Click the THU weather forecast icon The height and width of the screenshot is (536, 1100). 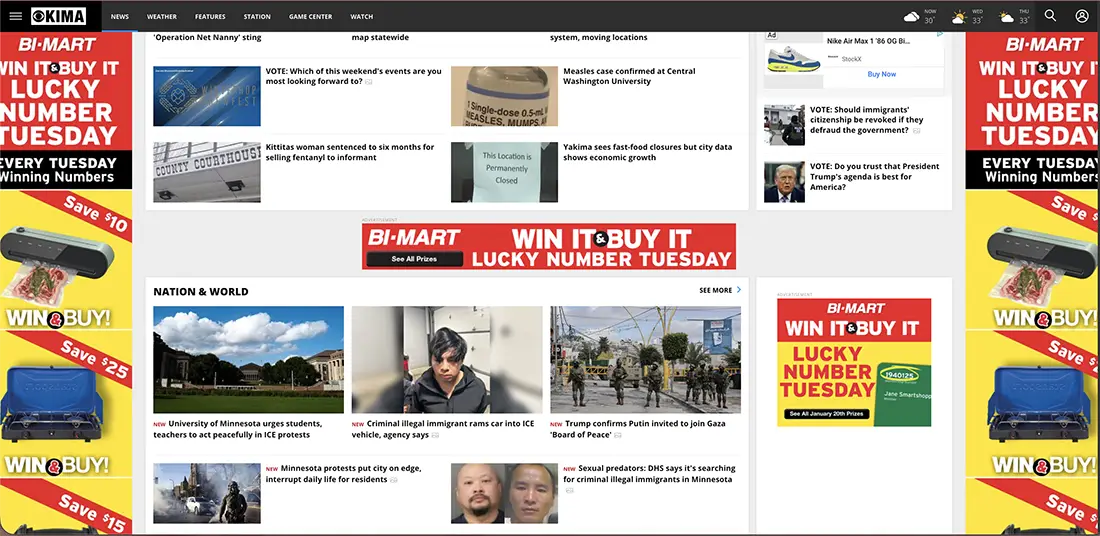pos(1006,16)
